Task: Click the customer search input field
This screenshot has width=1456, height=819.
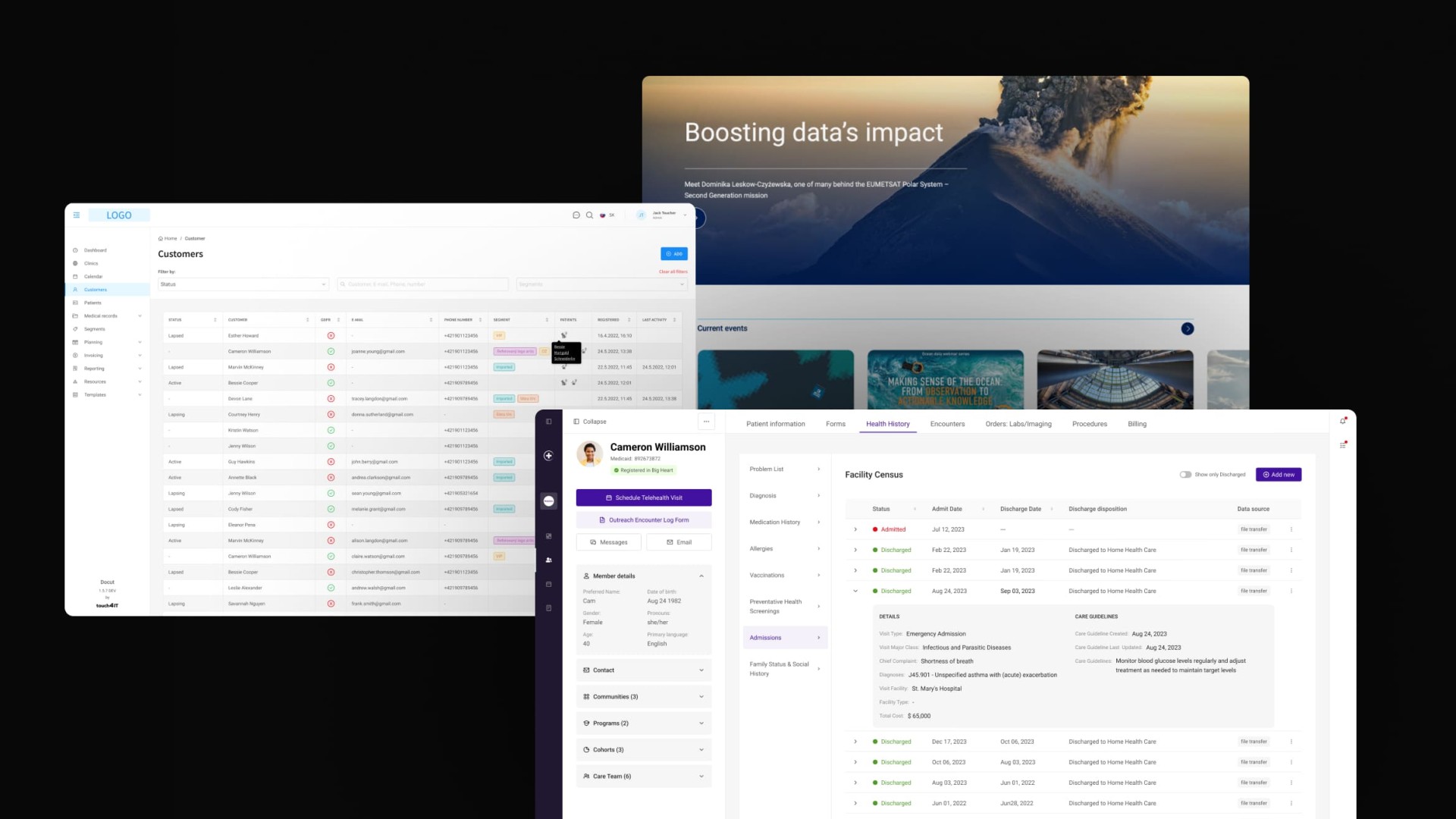Action: [422, 284]
